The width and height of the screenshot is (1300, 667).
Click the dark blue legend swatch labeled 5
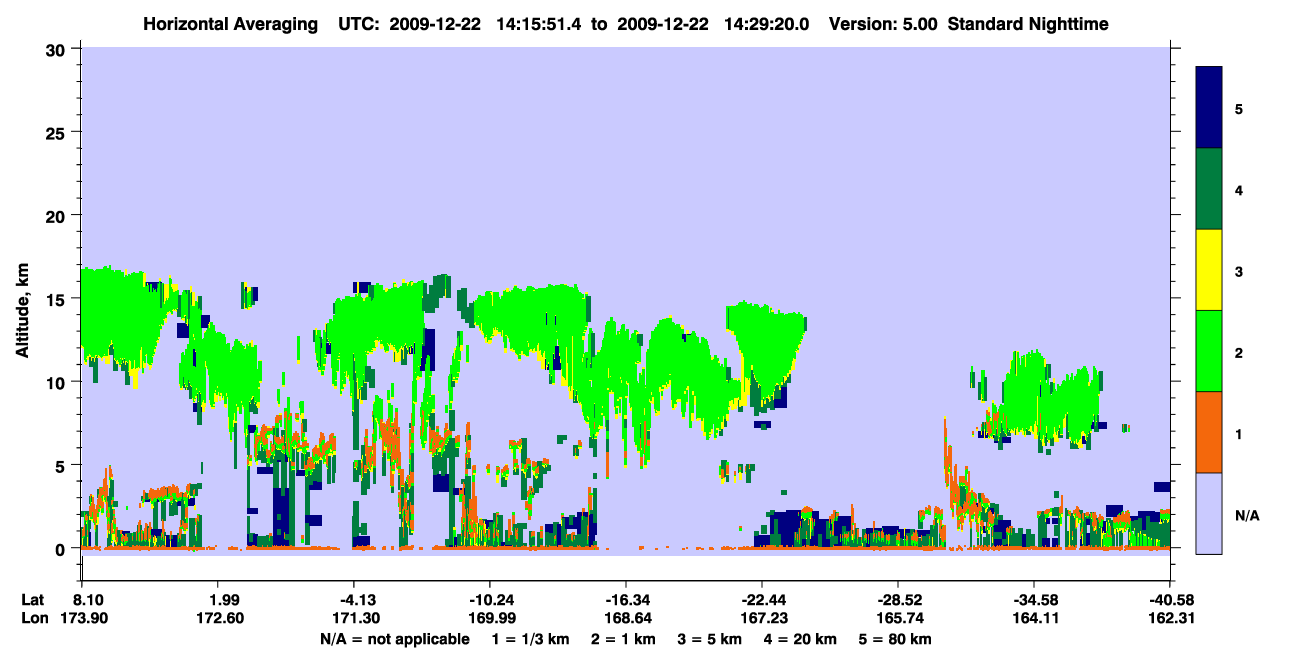(1209, 108)
